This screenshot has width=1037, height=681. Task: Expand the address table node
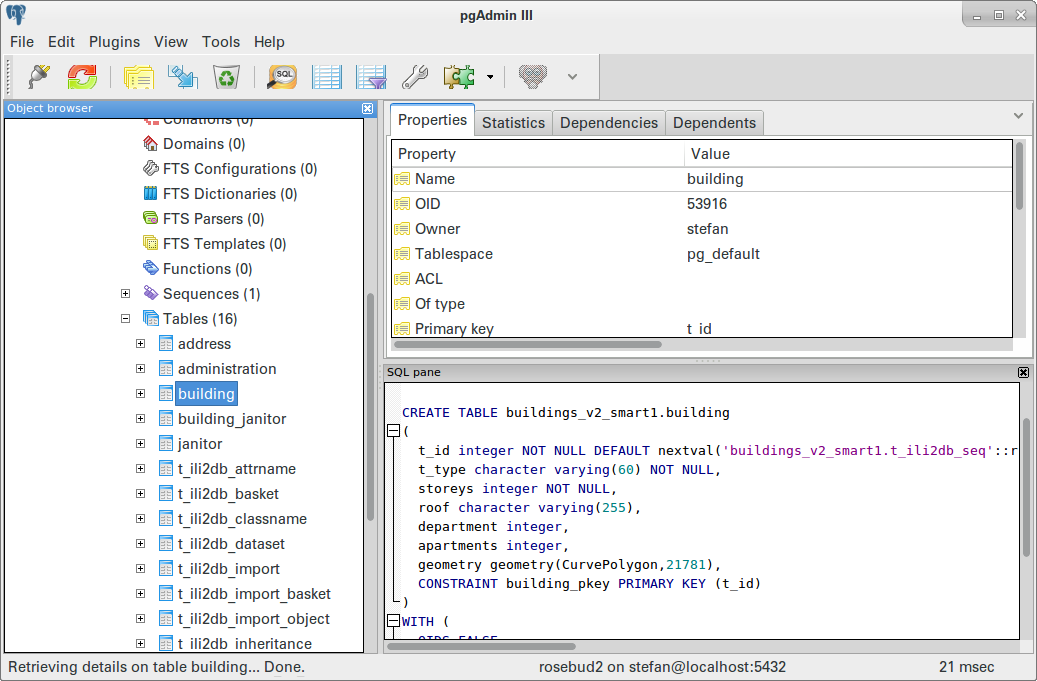(x=140, y=344)
